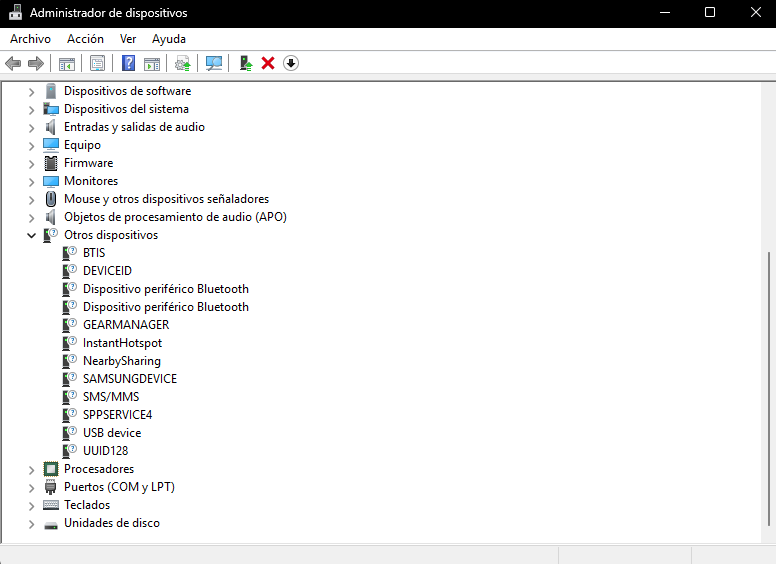Viewport: 776px width, 564px height.
Task: Expand the Unidades de disco node
Action: (x=32, y=523)
